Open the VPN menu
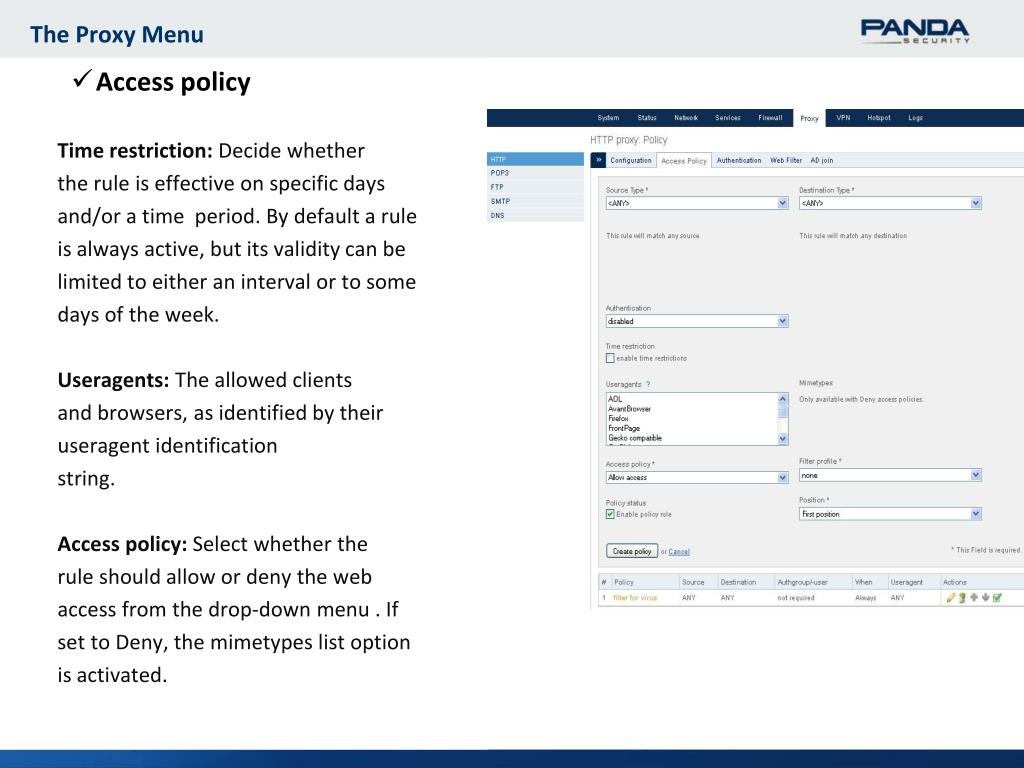Viewport: 1024px width, 768px height. click(x=843, y=118)
